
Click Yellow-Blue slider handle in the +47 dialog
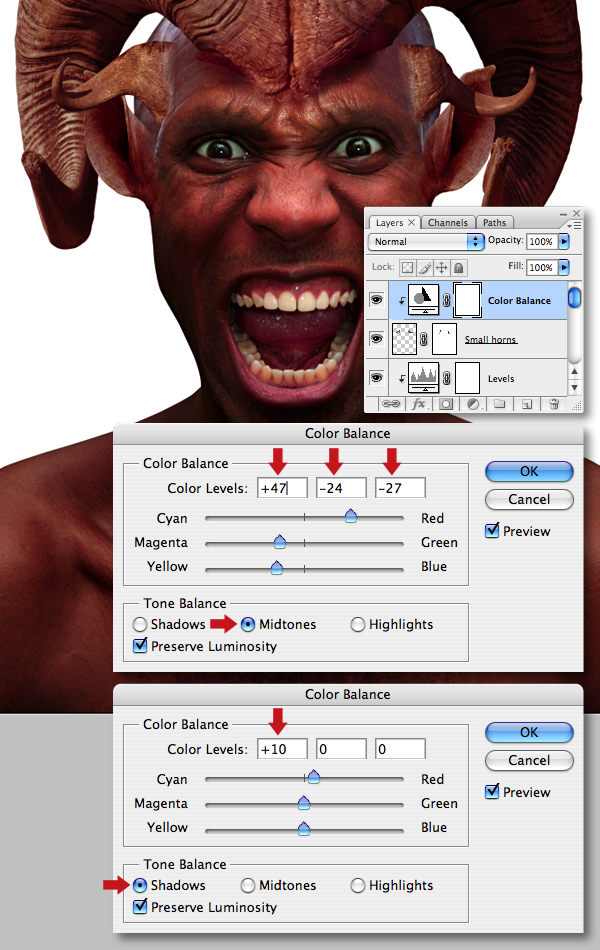(276, 568)
